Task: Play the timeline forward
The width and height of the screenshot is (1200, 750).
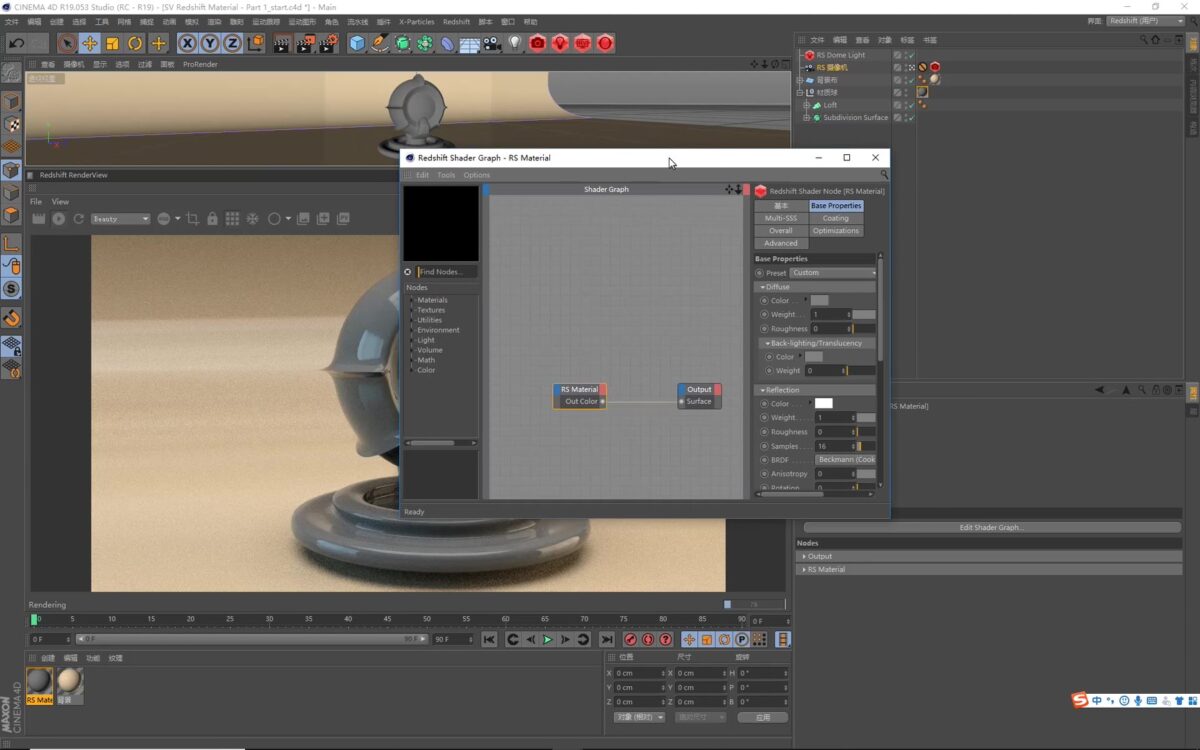Action: coord(548,639)
